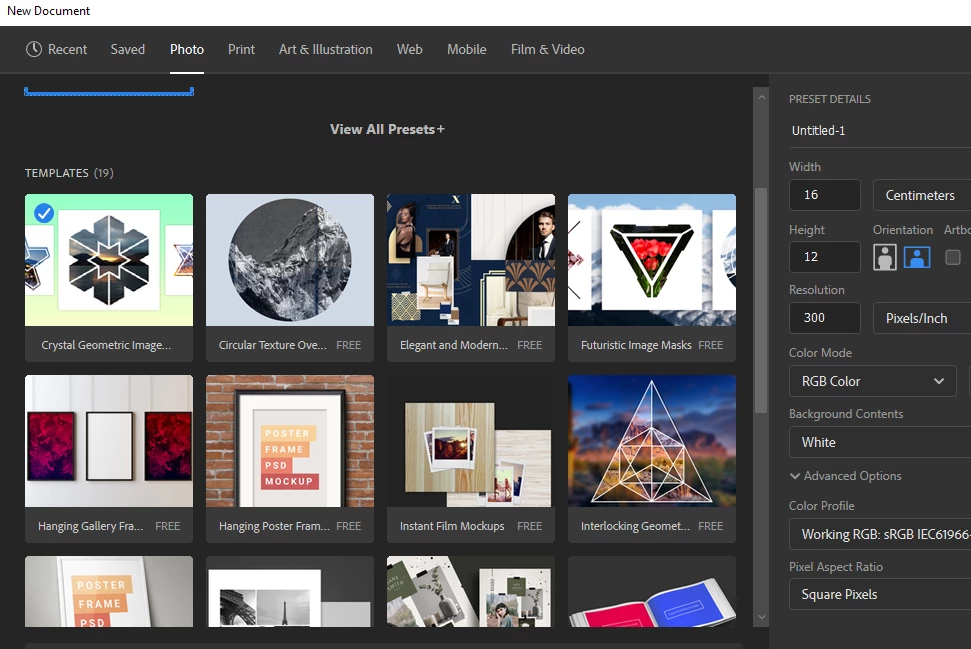This screenshot has width=971, height=649.
Task: Select portrait orientation icon
Action: [884, 256]
